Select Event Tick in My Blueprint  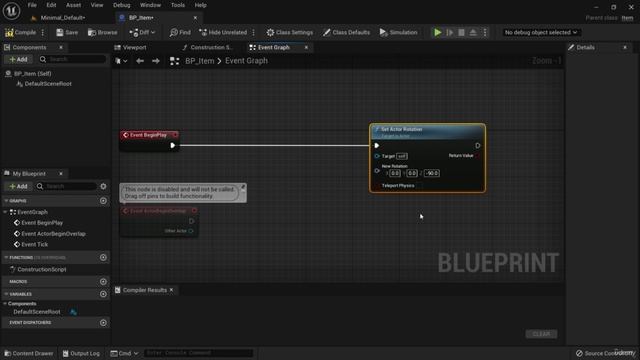tap(35, 244)
